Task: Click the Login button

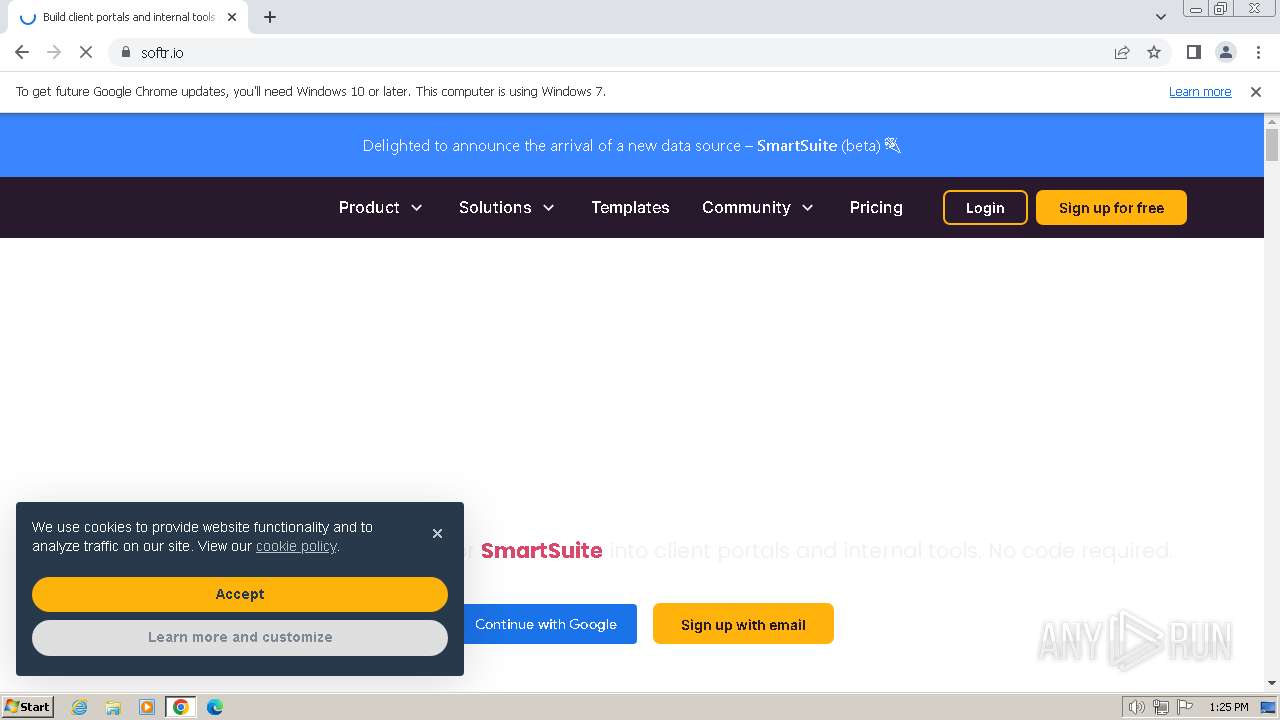Action: point(985,207)
